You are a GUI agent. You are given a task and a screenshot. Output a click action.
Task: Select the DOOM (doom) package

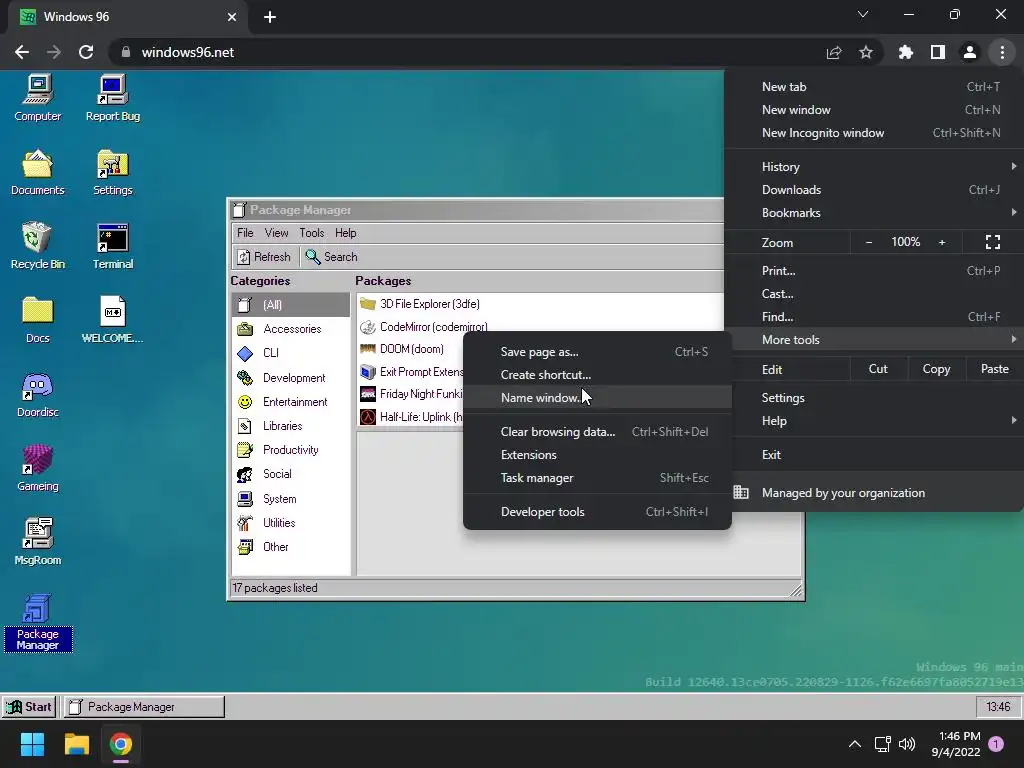[410, 349]
